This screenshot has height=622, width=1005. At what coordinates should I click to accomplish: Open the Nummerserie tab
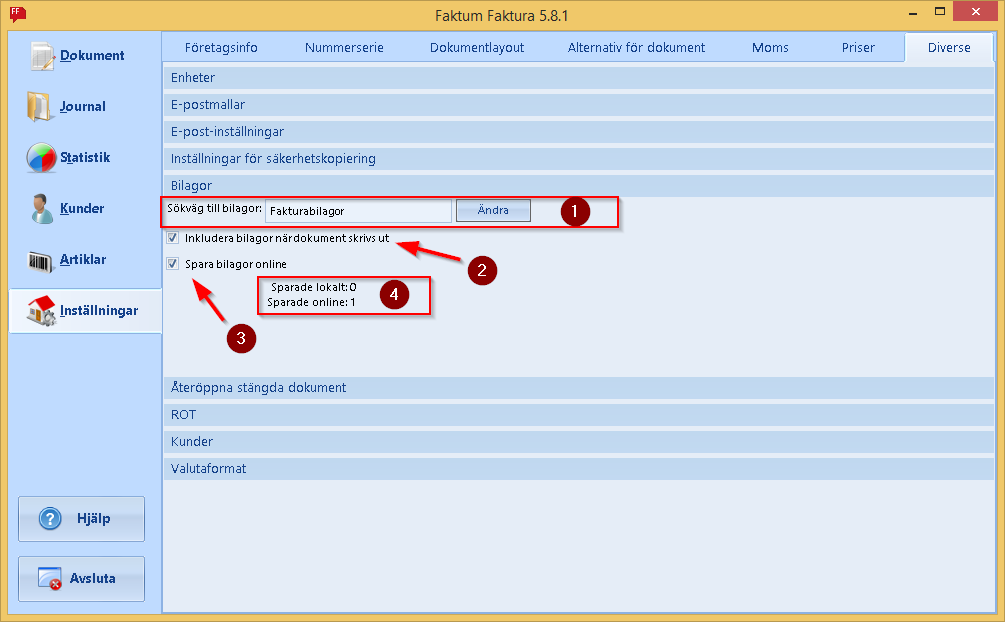click(x=344, y=47)
